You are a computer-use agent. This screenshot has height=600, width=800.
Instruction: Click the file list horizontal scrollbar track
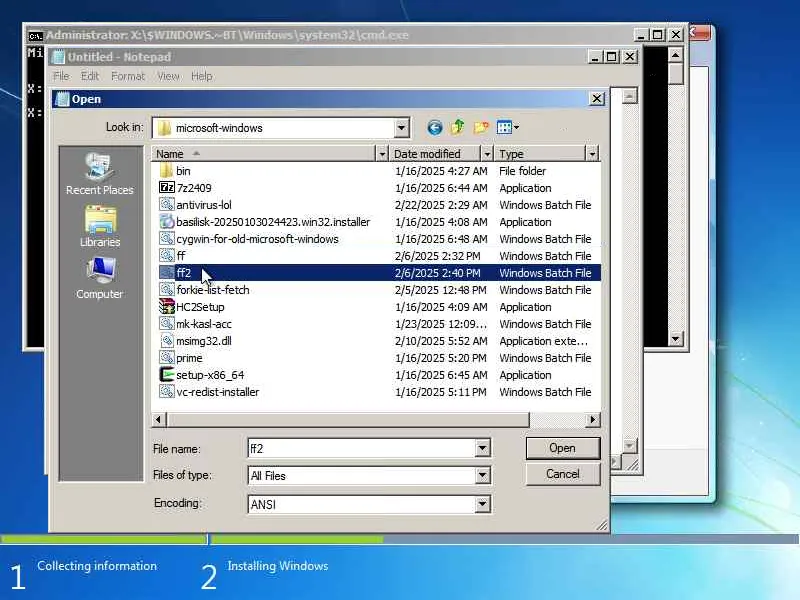557,419
